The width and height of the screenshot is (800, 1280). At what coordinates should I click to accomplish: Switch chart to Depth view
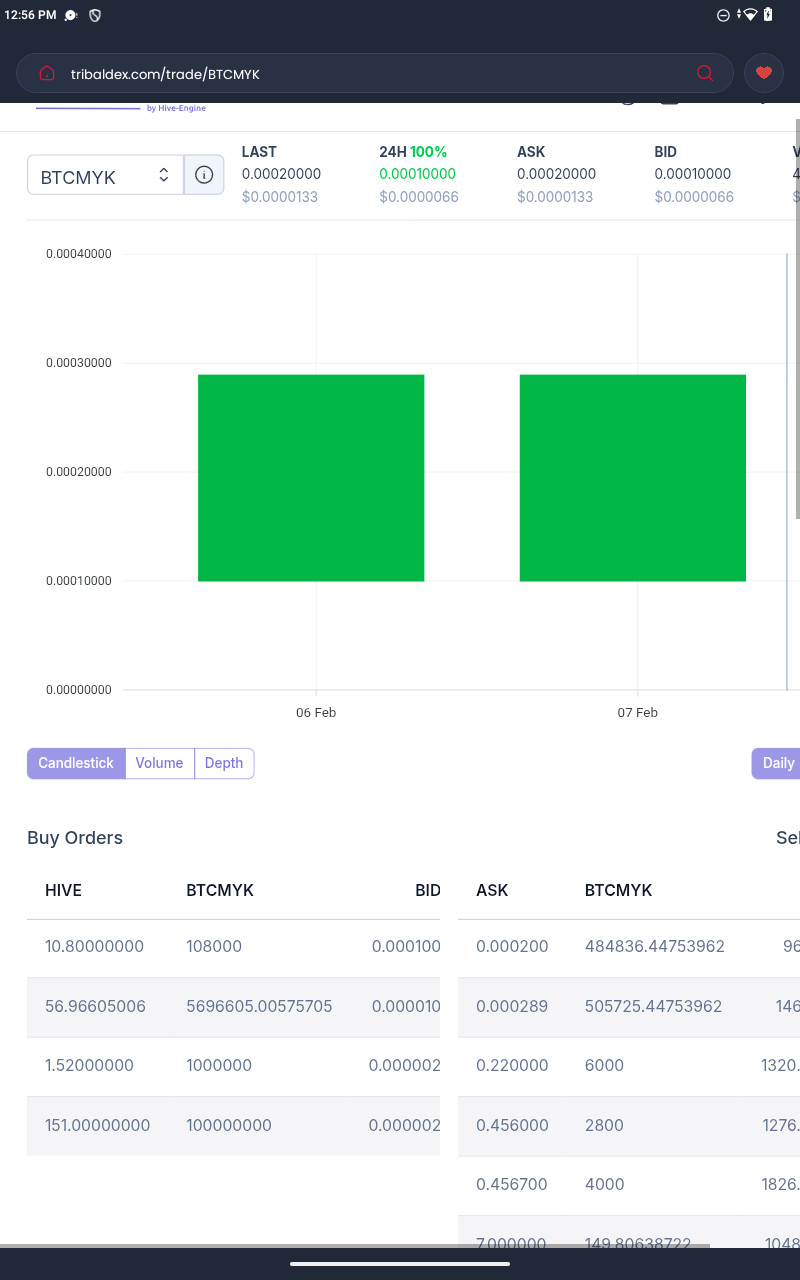click(224, 763)
